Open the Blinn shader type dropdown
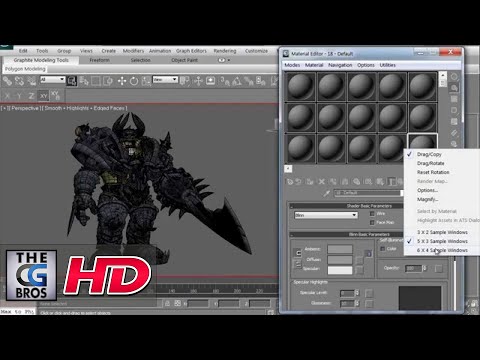The height and width of the screenshot is (360, 480). pyautogui.click(x=326, y=215)
